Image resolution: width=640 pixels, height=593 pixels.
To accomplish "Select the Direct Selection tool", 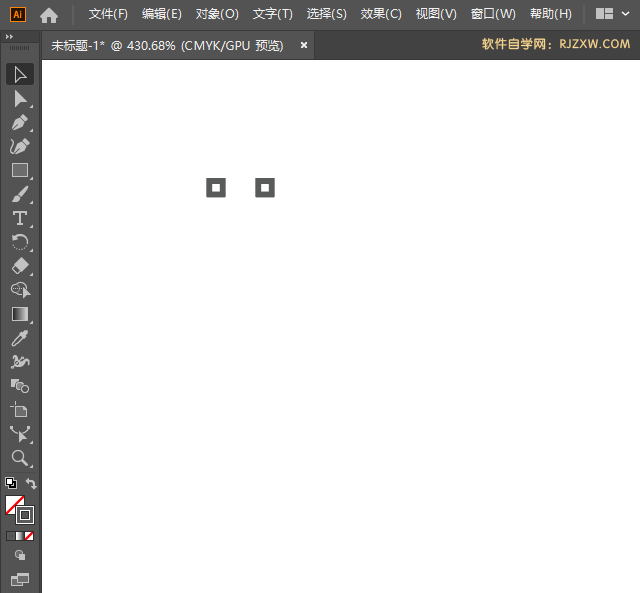I will [x=20, y=99].
